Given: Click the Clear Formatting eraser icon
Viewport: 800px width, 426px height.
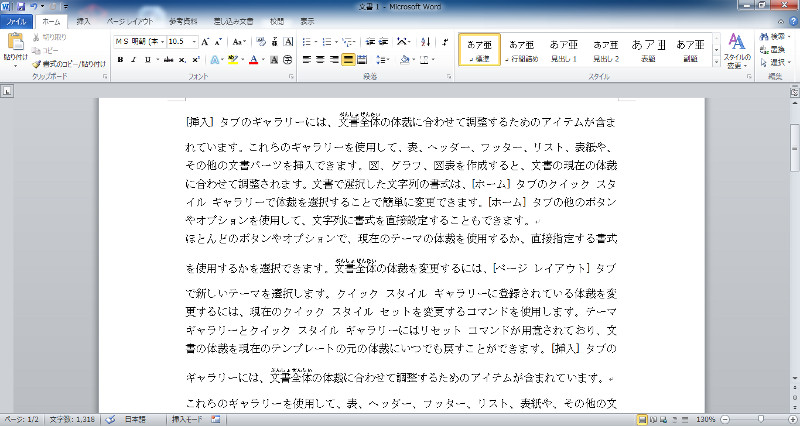Looking at the screenshot, I should click(x=261, y=42).
